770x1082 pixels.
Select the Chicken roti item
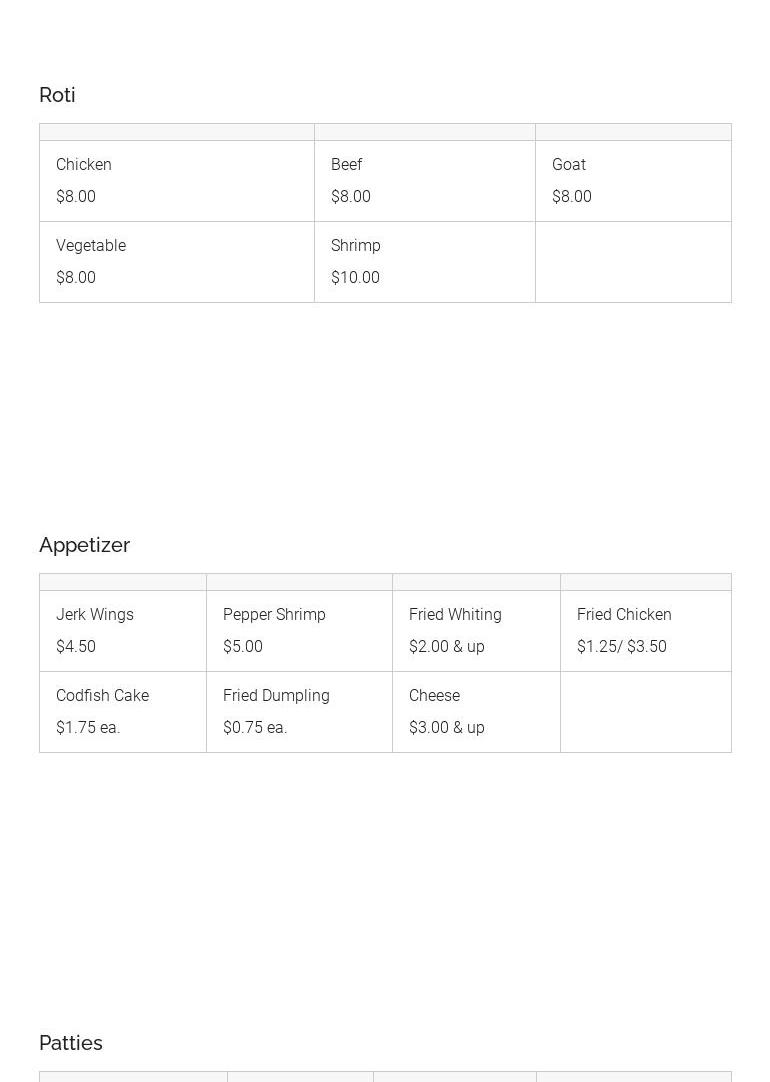[84, 165]
